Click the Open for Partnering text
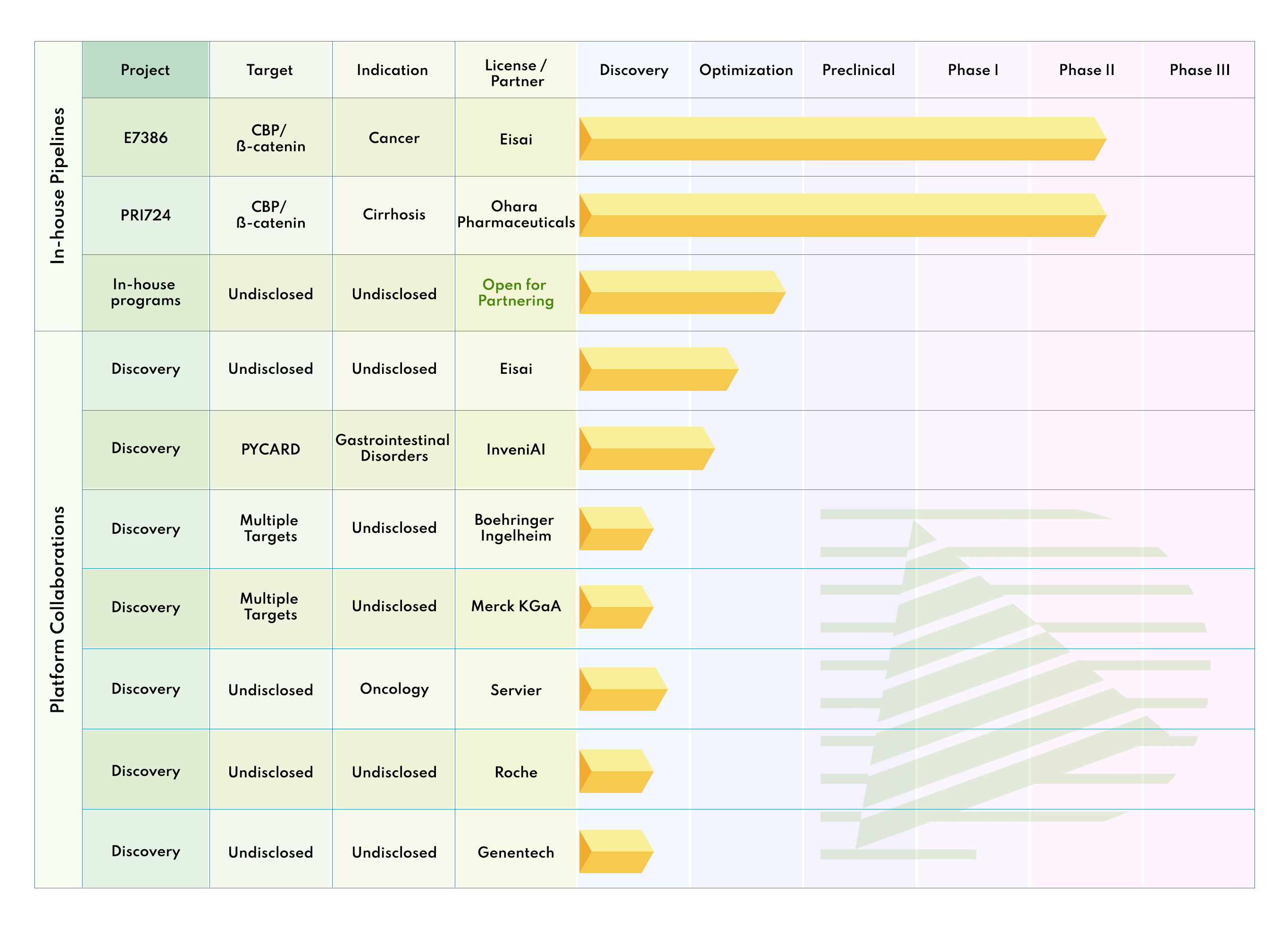Screen dimensions: 1288x927 click(x=516, y=292)
